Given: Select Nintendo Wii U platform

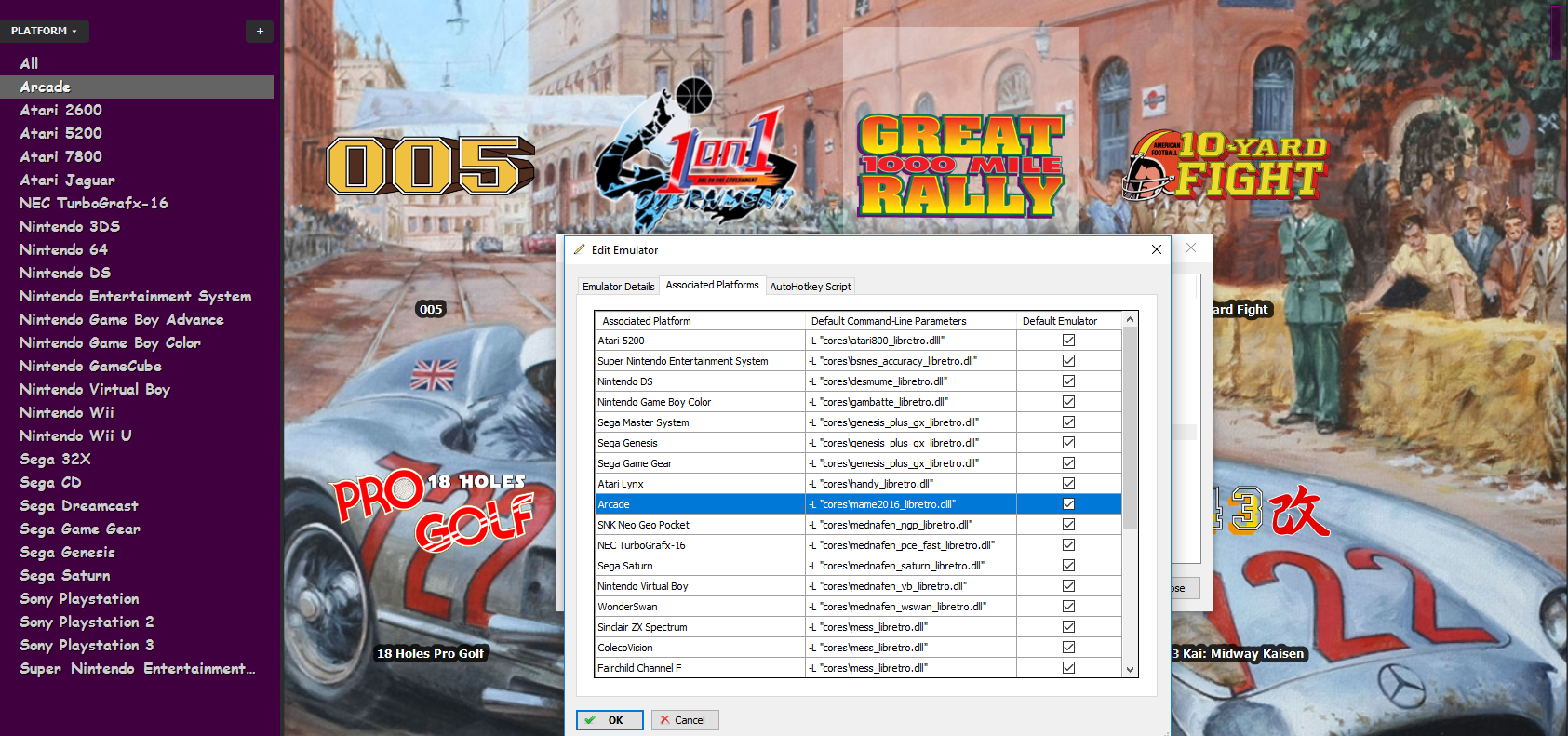Looking at the screenshot, I should [x=76, y=435].
